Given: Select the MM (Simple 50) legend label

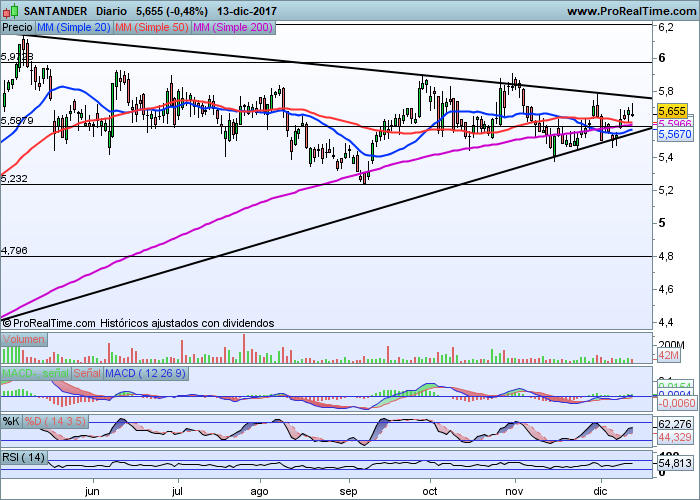Looking at the screenshot, I should (150, 27).
